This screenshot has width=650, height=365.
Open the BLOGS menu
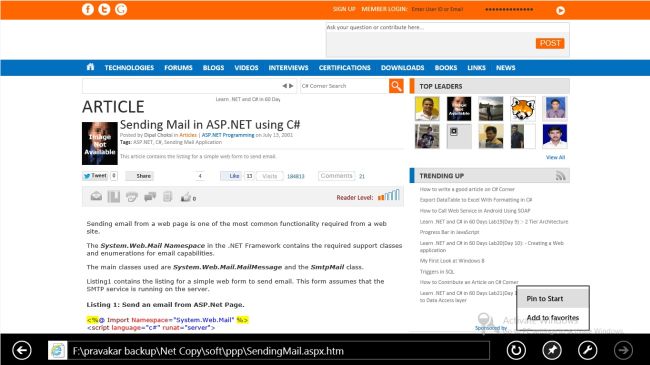pos(213,68)
